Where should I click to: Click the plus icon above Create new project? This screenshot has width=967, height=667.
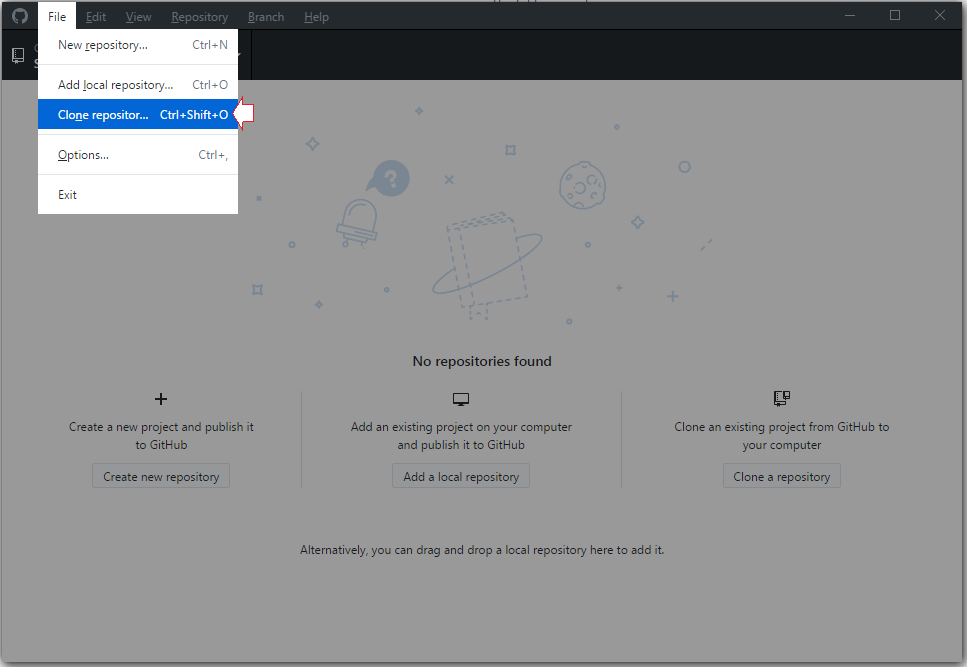pyautogui.click(x=161, y=399)
